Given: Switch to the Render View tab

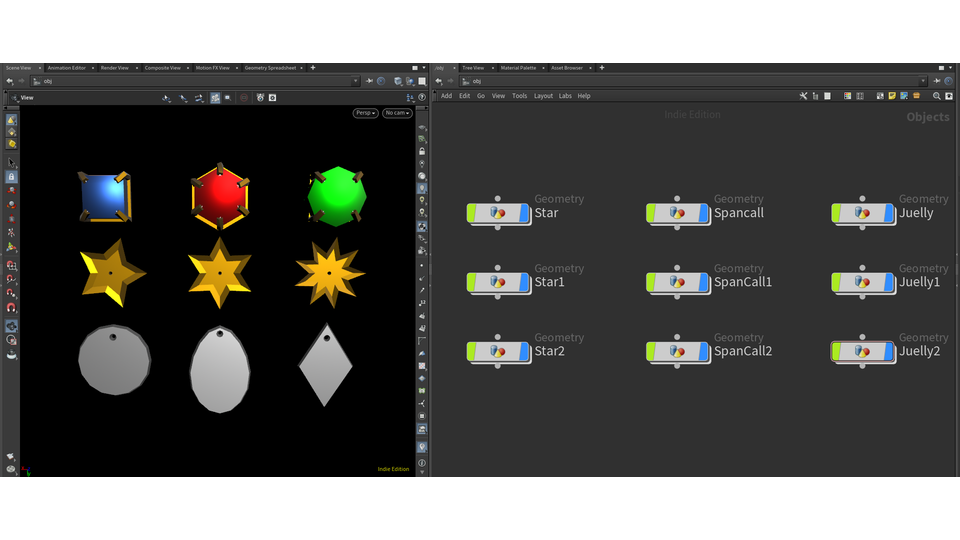Looking at the screenshot, I should pyautogui.click(x=114, y=68).
